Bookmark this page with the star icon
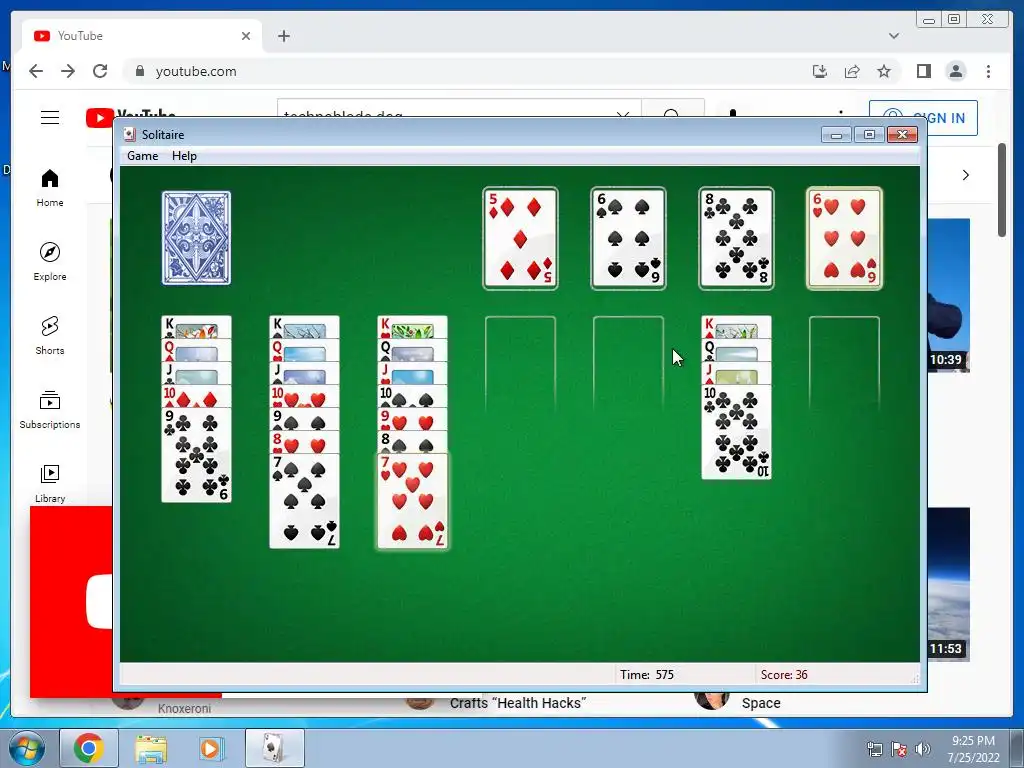The width and height of the screenshot is (1024, 768). tap(884, 71)
